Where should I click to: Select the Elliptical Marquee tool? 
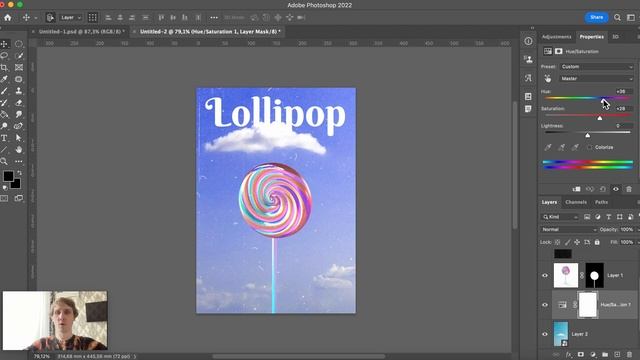tap(19, 44)
